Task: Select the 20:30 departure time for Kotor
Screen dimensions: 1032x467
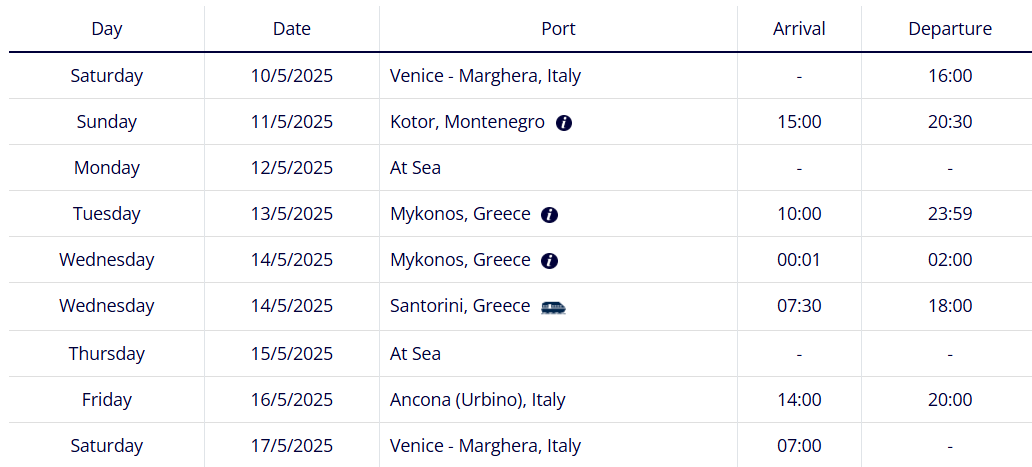Action: pyautogui.click(x=950, y=122)
